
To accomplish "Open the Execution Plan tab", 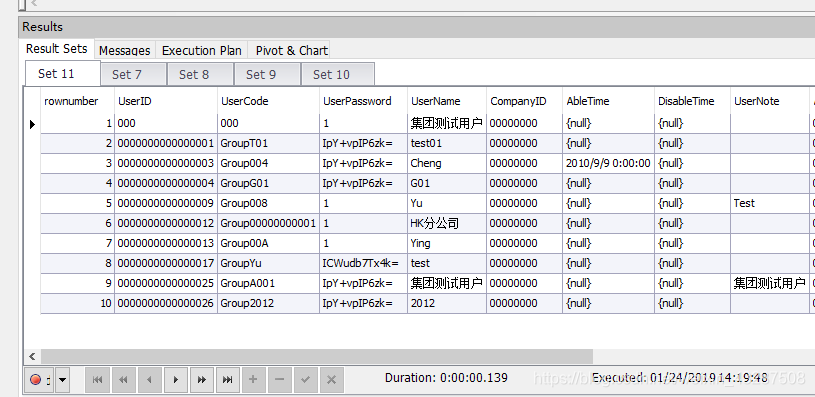I will coord(202,50).
